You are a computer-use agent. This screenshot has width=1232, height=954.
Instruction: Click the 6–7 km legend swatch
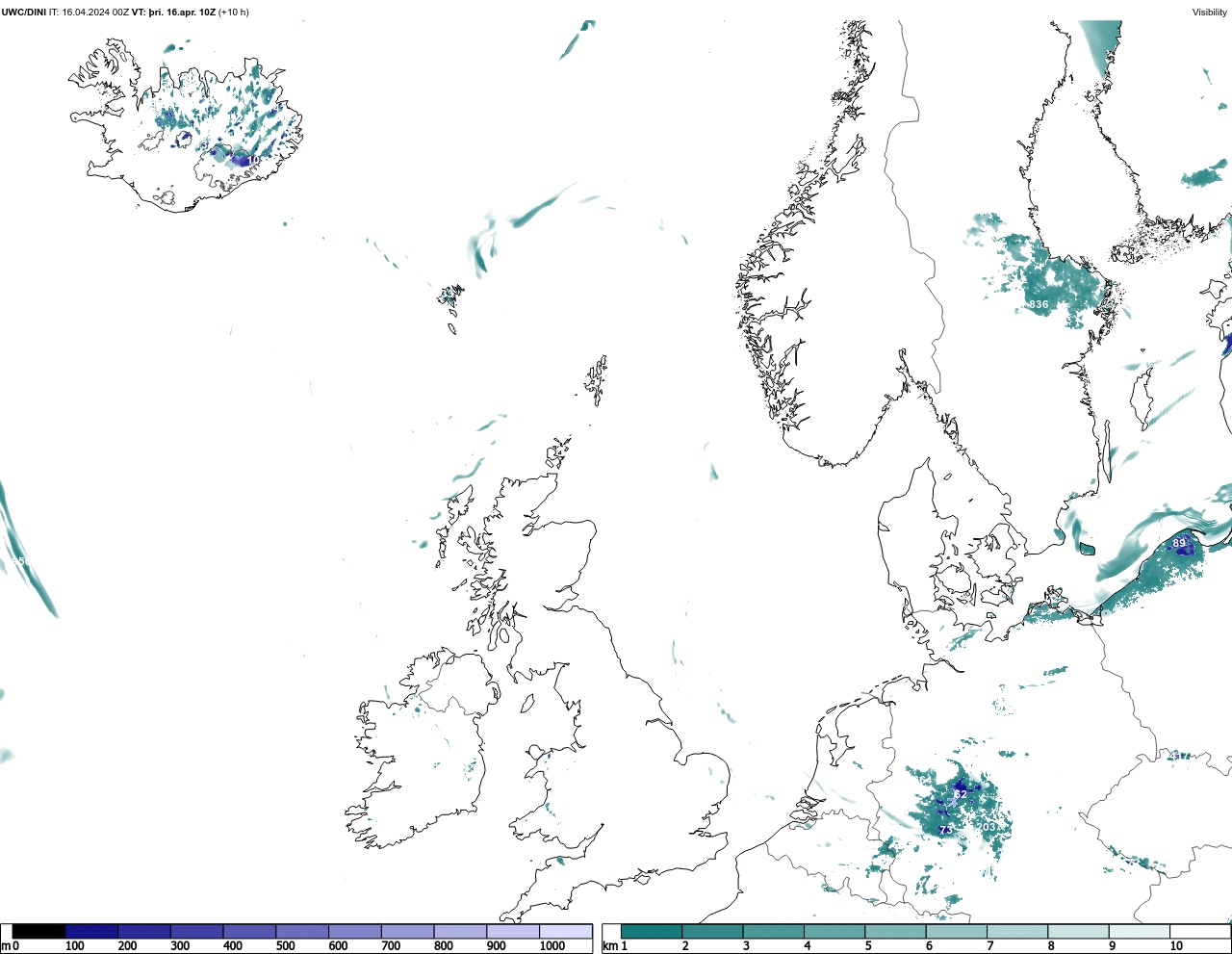pyautogui.click(x=956, y=932)
